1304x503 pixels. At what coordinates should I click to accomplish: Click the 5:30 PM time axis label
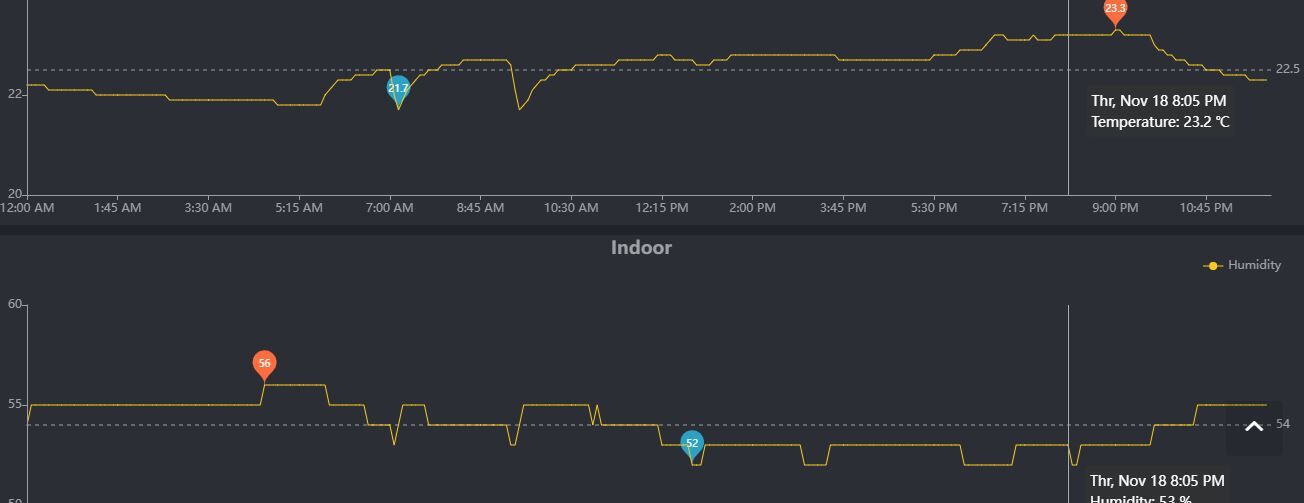pos(933,208)
